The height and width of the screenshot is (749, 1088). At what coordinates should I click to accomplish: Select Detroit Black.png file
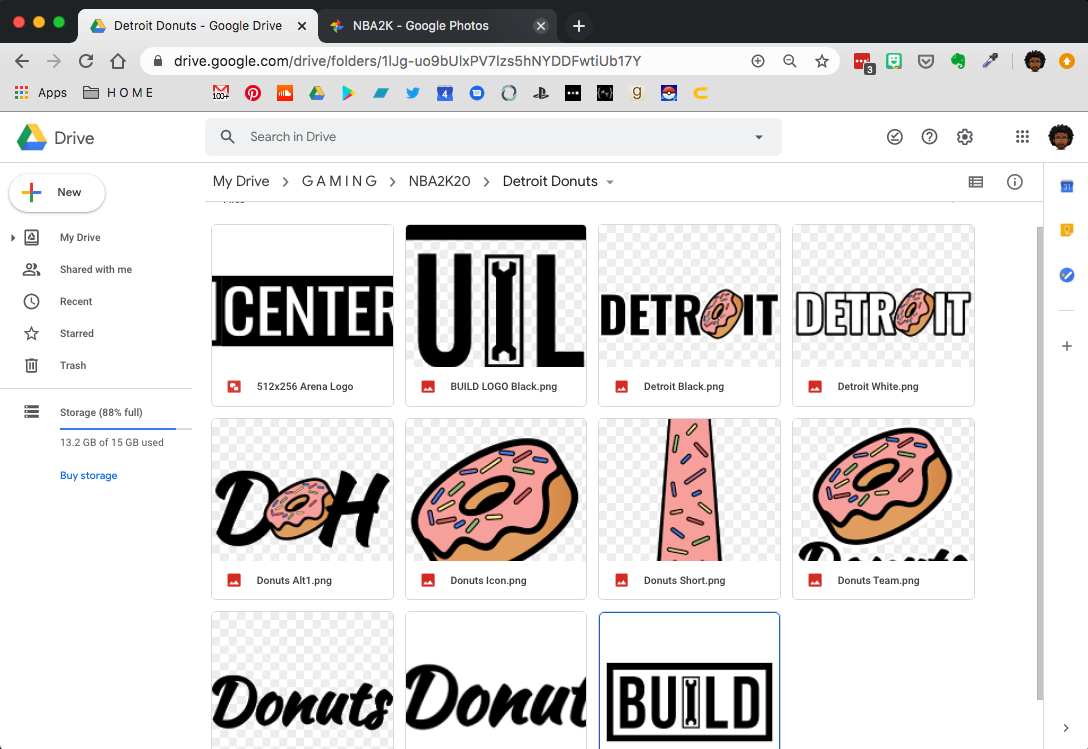(x=689, y=315)
